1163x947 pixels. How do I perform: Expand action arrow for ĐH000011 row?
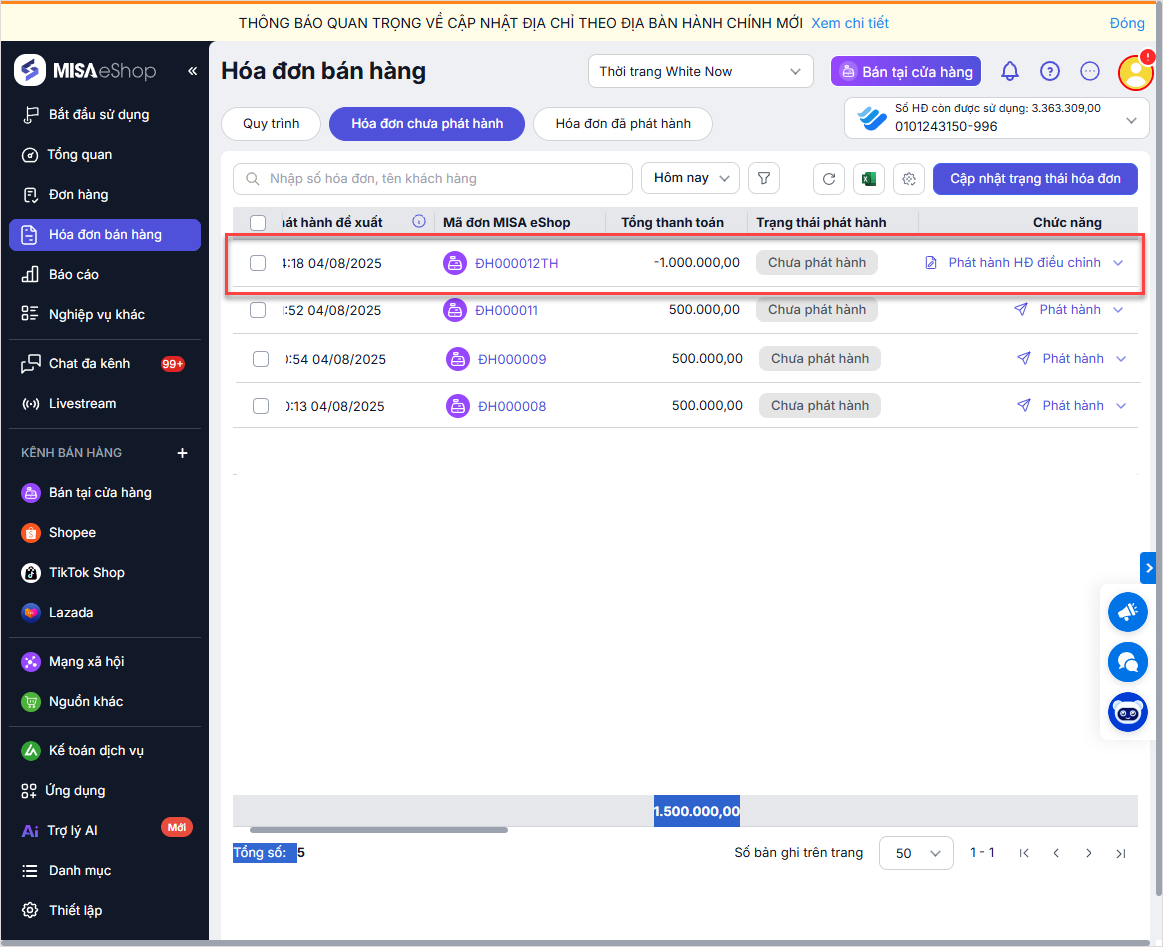[x=1118, y=310]
